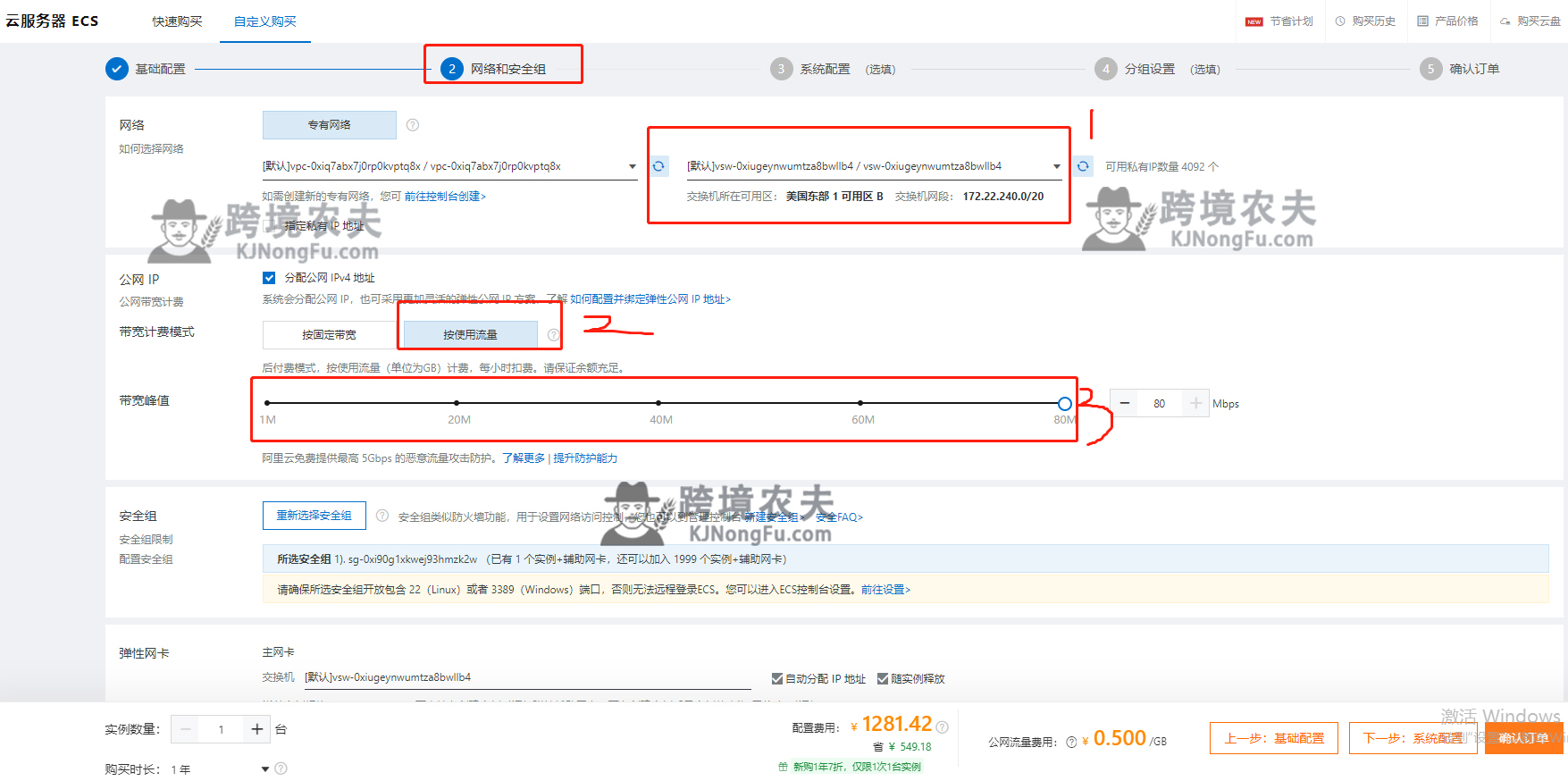Open the vswitch selection dropdown
This screenshot has height=781, width=1568.
pos(873,166)
